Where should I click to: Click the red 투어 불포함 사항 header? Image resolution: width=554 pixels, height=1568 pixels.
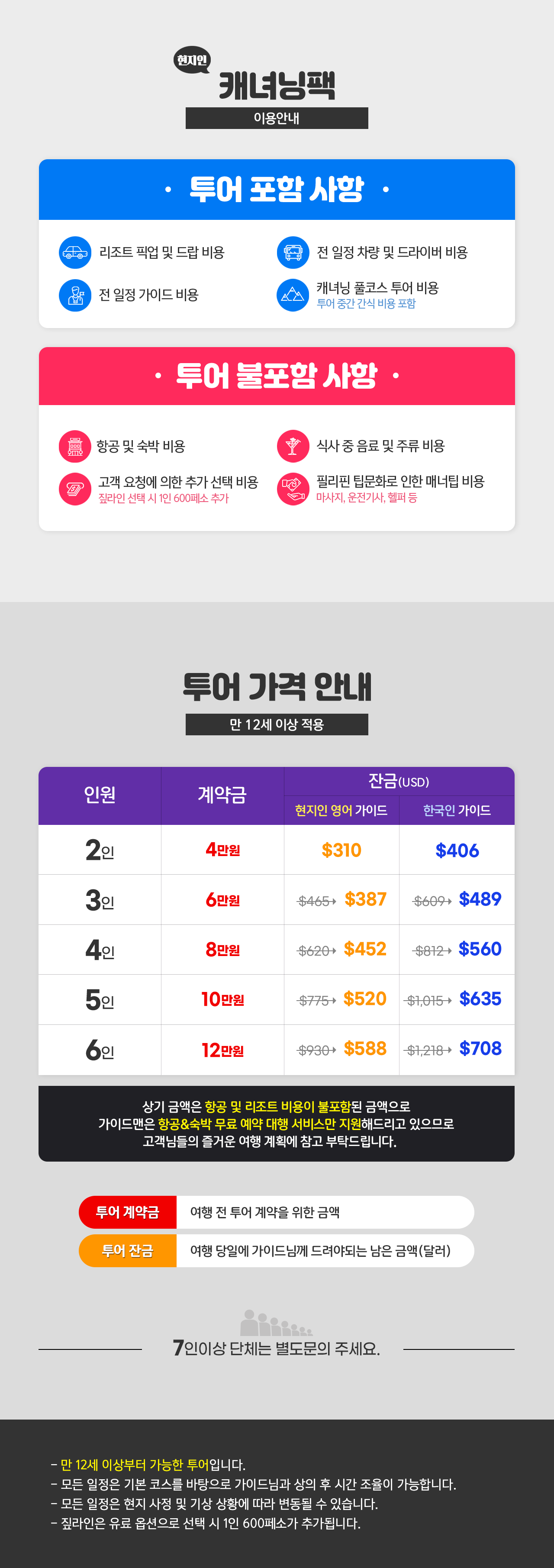pos(277,376)
